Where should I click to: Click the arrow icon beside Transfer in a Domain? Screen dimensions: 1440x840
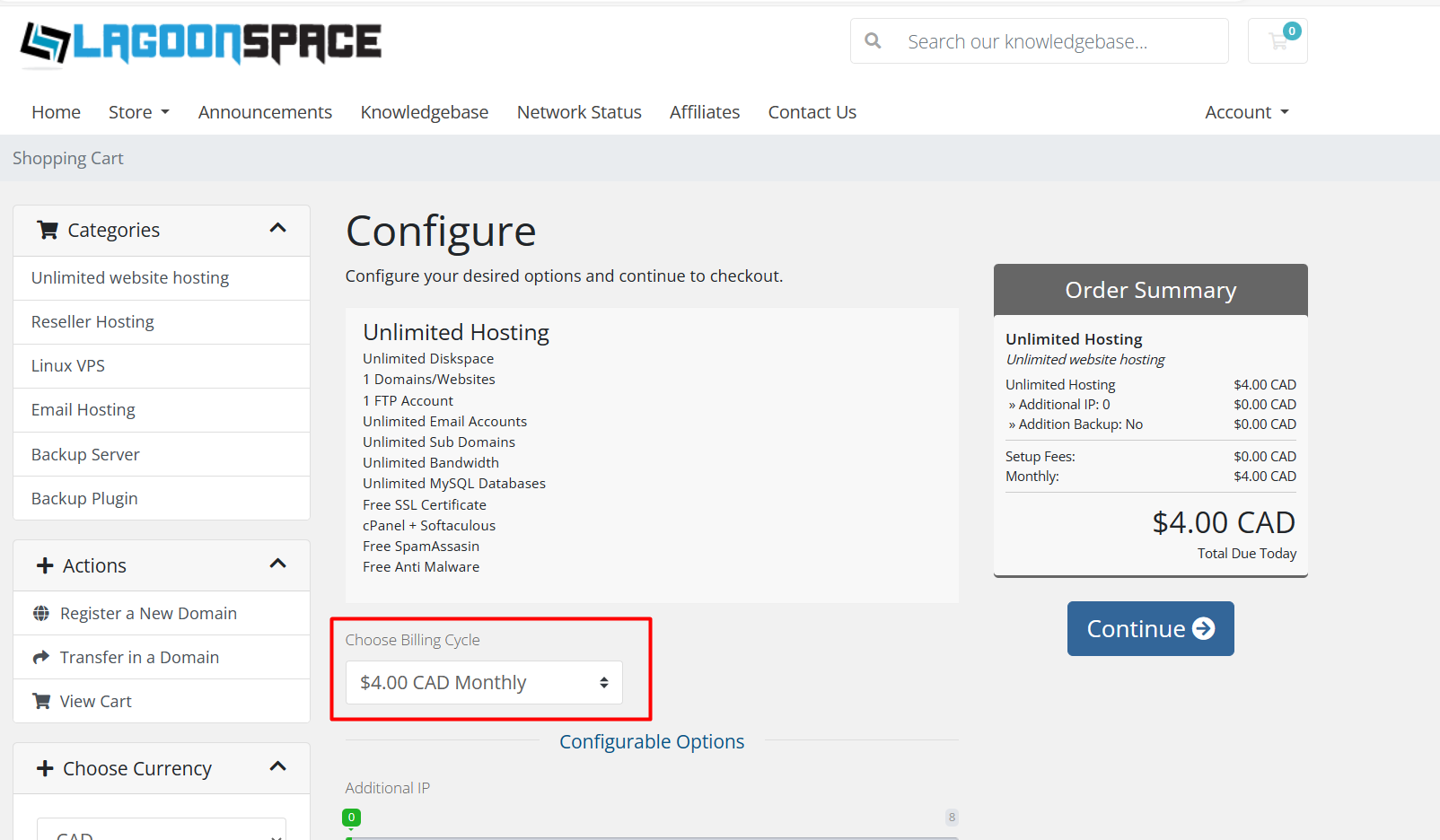41,658
